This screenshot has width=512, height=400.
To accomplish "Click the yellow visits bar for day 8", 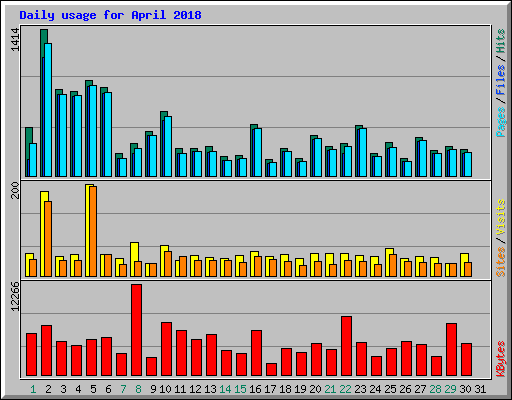I will click(x=134, y=259).
